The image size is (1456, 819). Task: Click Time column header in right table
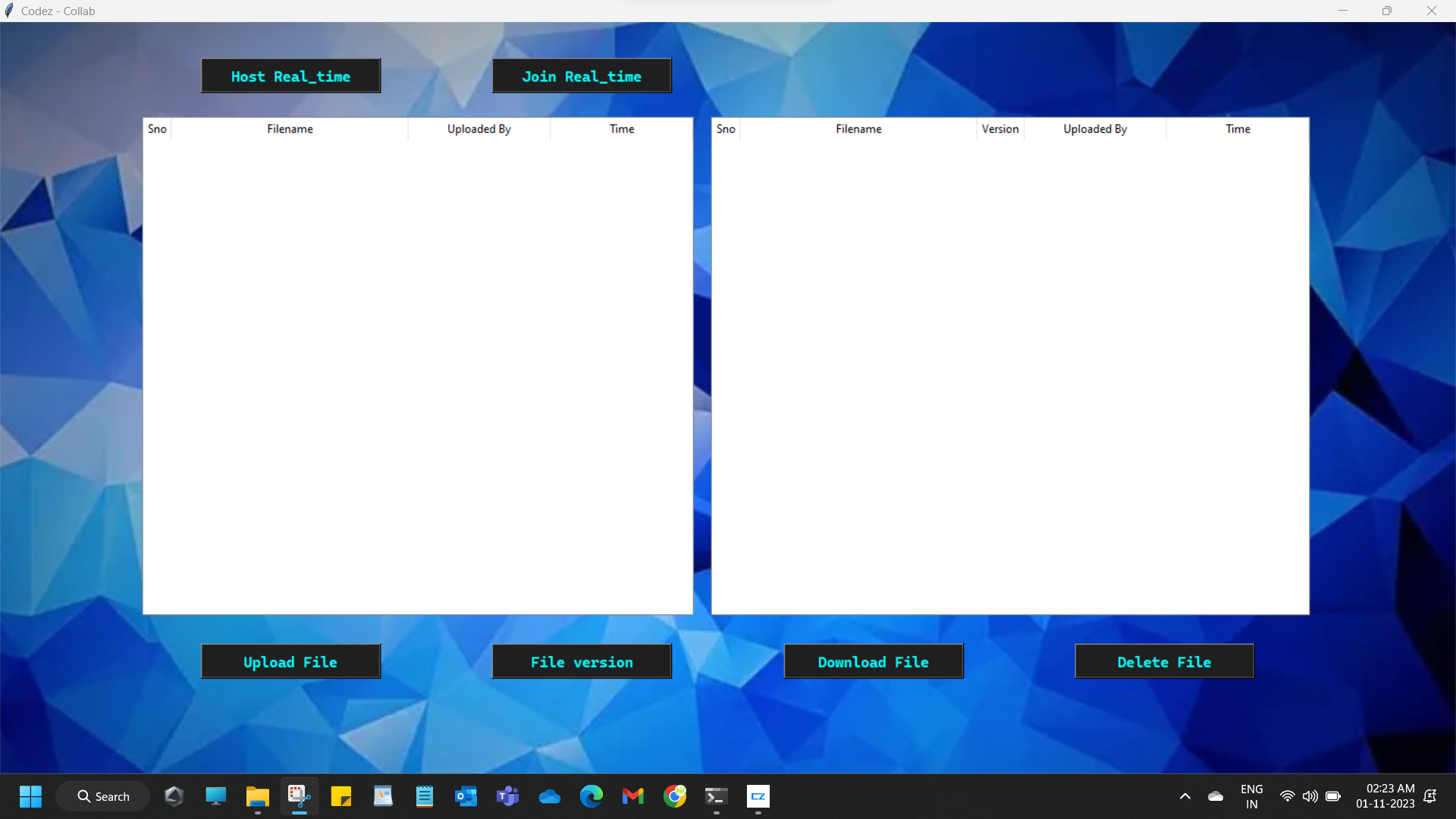(1238, 129)
